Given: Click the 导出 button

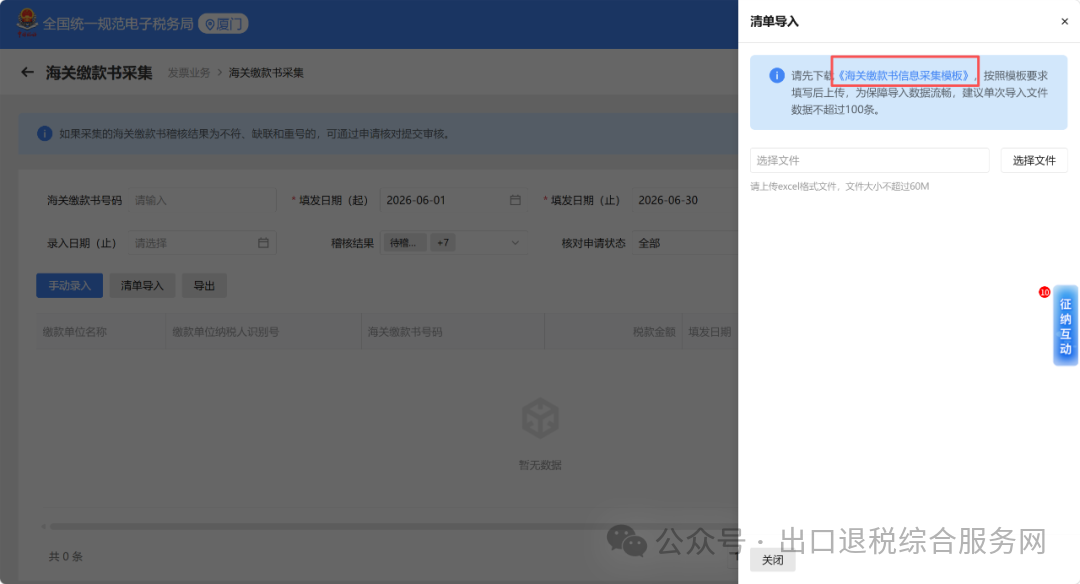Looking at the screenshot, I should click(x=204, y=285).
